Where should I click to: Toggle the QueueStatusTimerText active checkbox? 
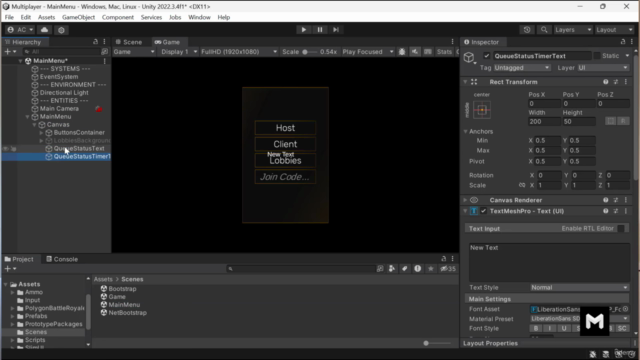(x=487, y=56)
